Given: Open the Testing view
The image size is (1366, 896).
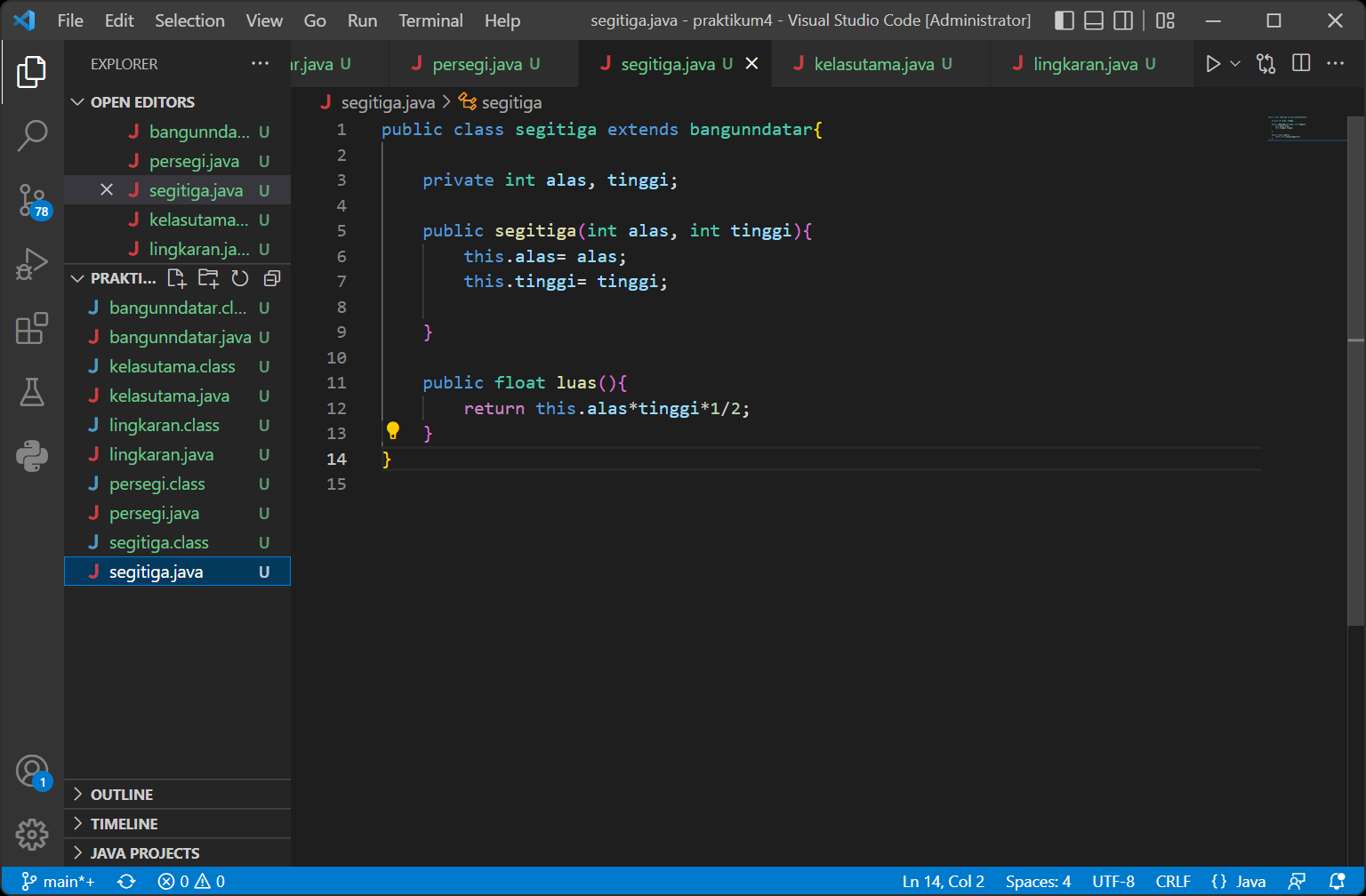Looking at the screenshot, I should coord(33,392).
